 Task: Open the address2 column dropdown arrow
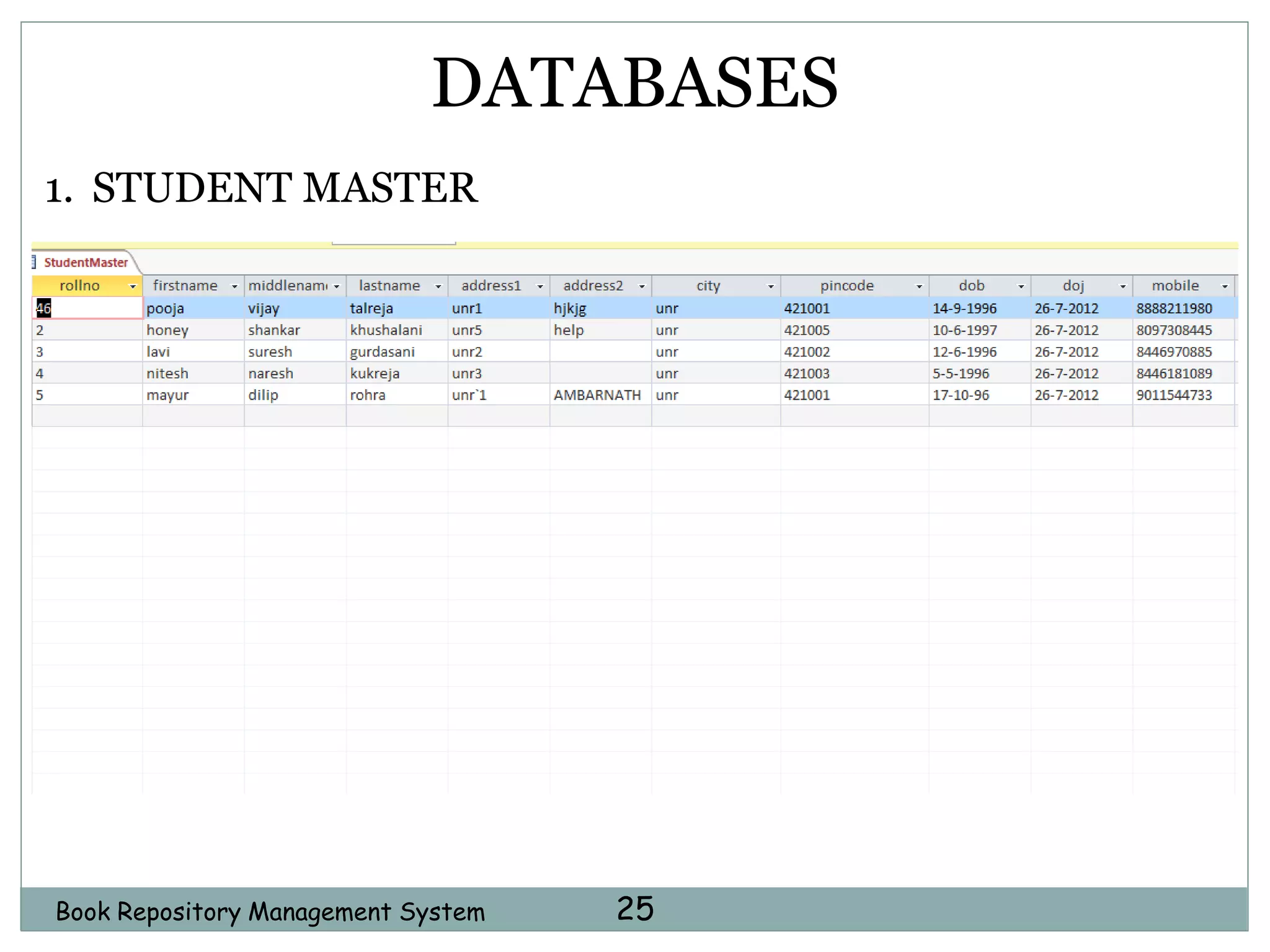[642, 286]
